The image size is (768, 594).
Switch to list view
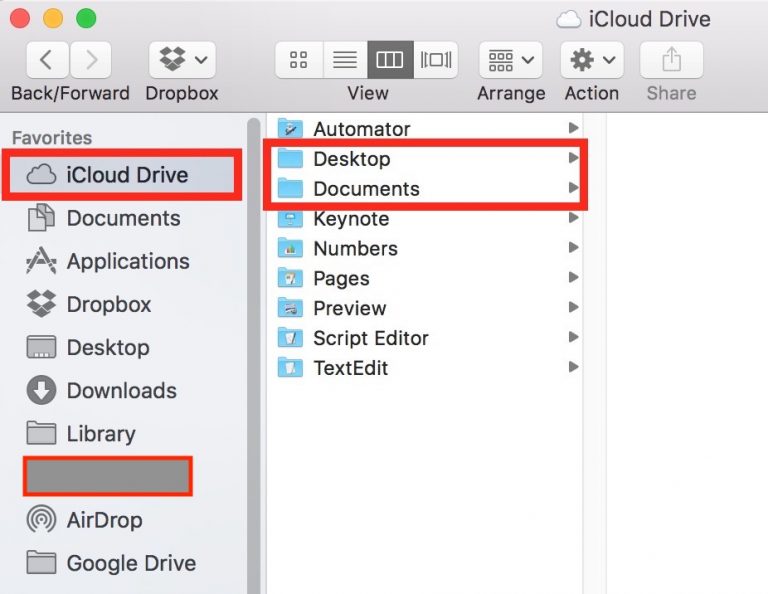click(345, 60)
